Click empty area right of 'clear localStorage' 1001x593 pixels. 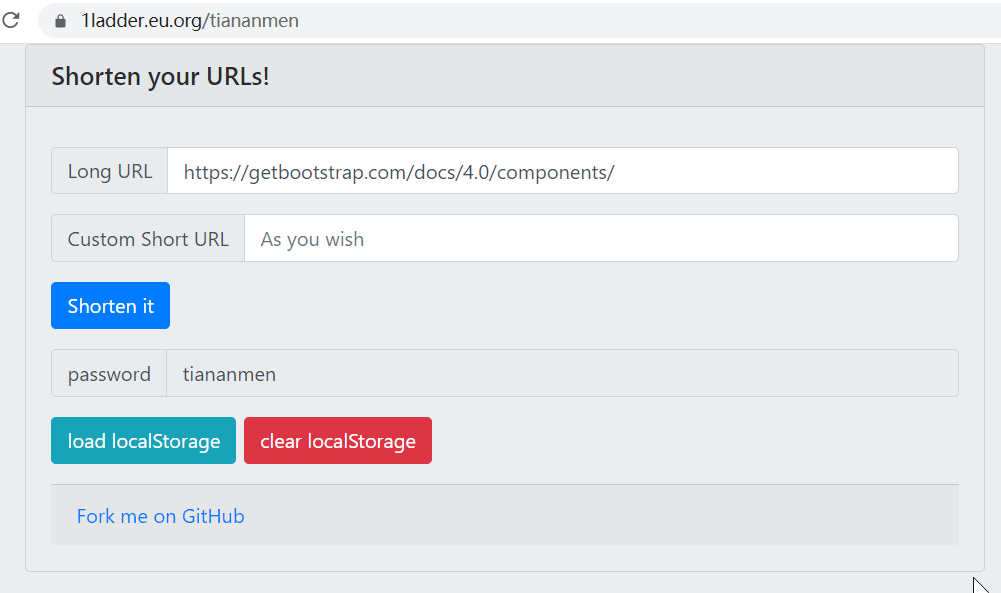(x=690, y=441)
